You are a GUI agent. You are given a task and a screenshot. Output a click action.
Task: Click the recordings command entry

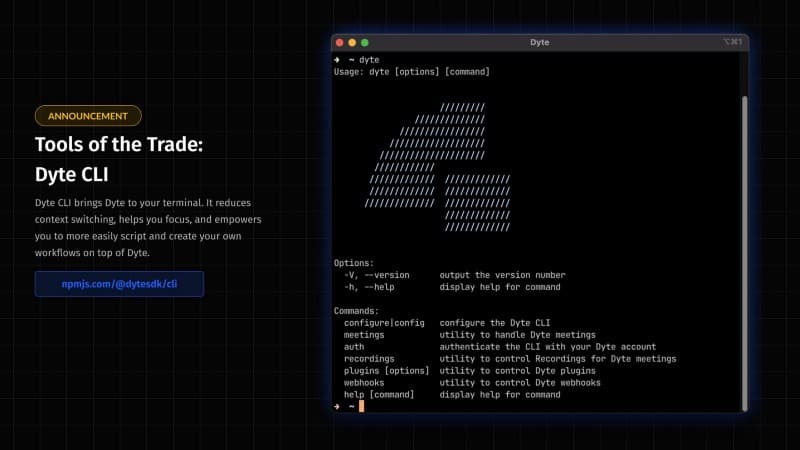point(369,359)
